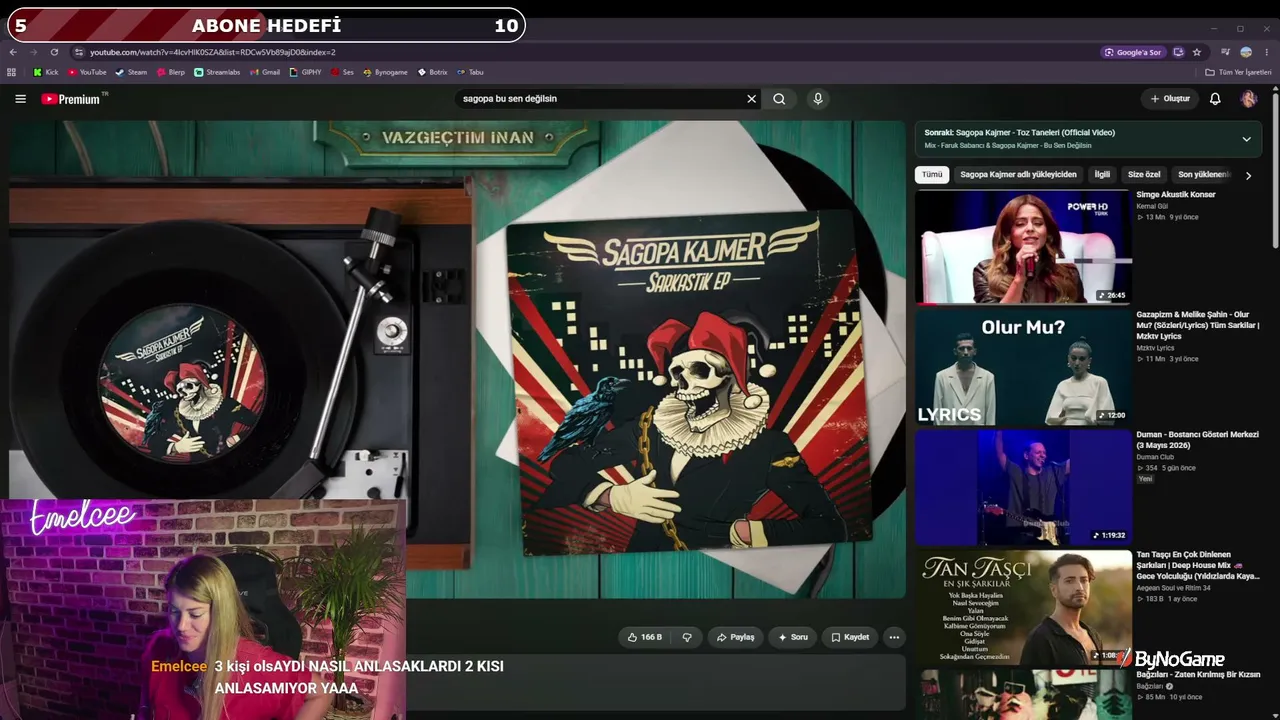This screenshot has height=720, width=1280.
Task: Open the Tabu bookmark
Action: click(x=470, y=72)
